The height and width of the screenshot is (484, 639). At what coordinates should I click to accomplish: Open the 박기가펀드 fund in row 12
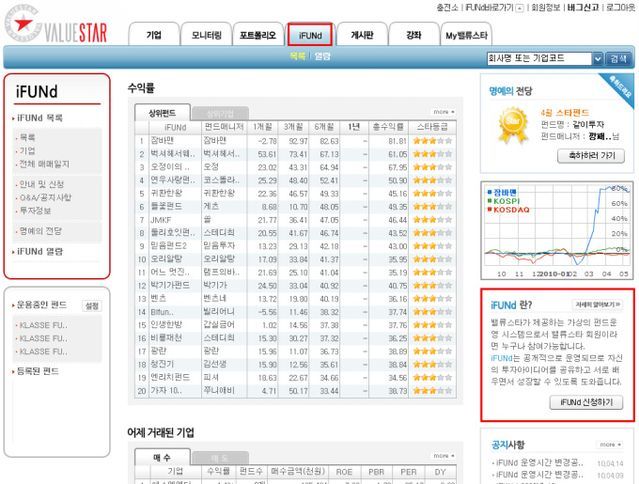(170, 285)
